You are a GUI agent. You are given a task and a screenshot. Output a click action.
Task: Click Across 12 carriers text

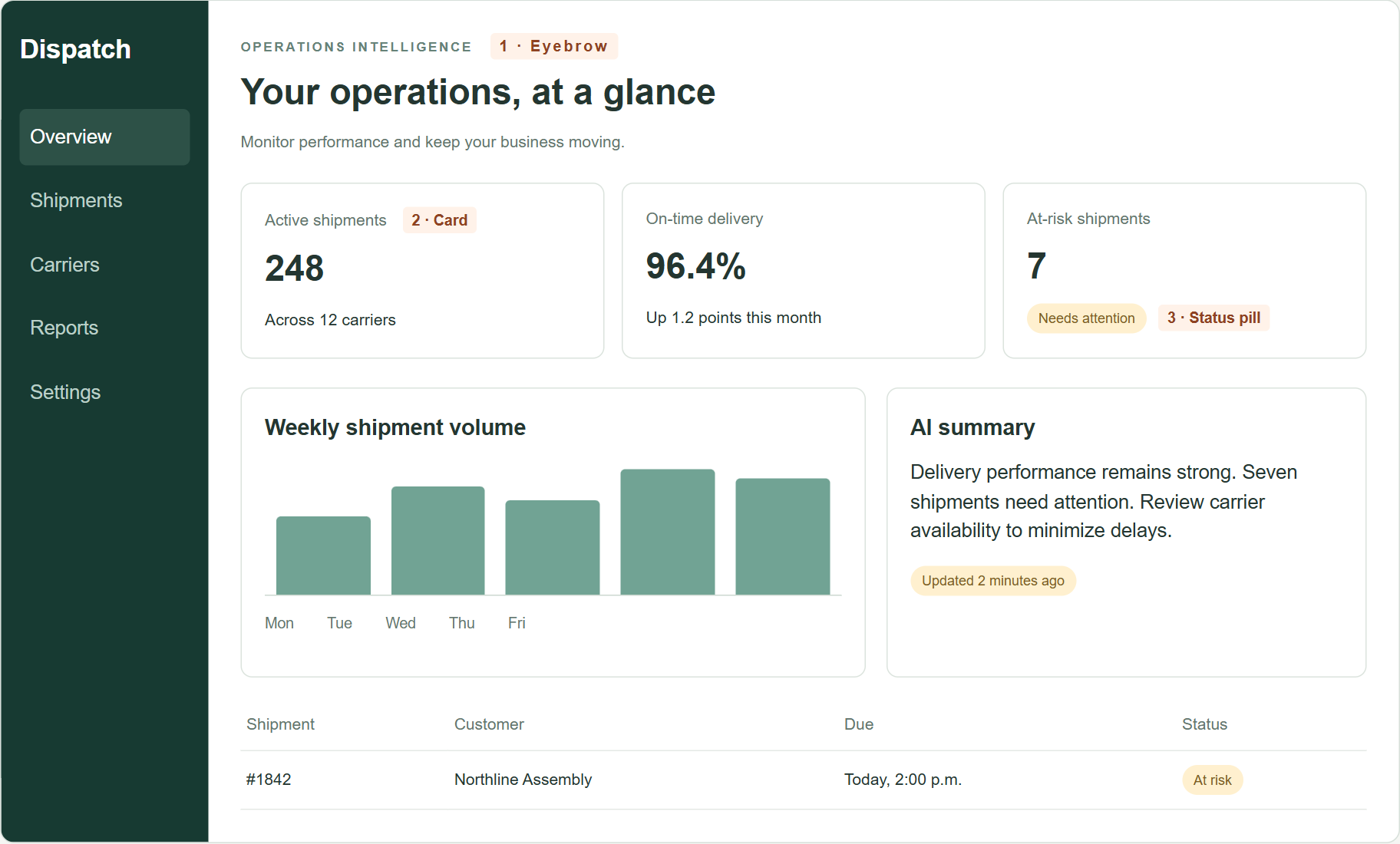point(330,320)
